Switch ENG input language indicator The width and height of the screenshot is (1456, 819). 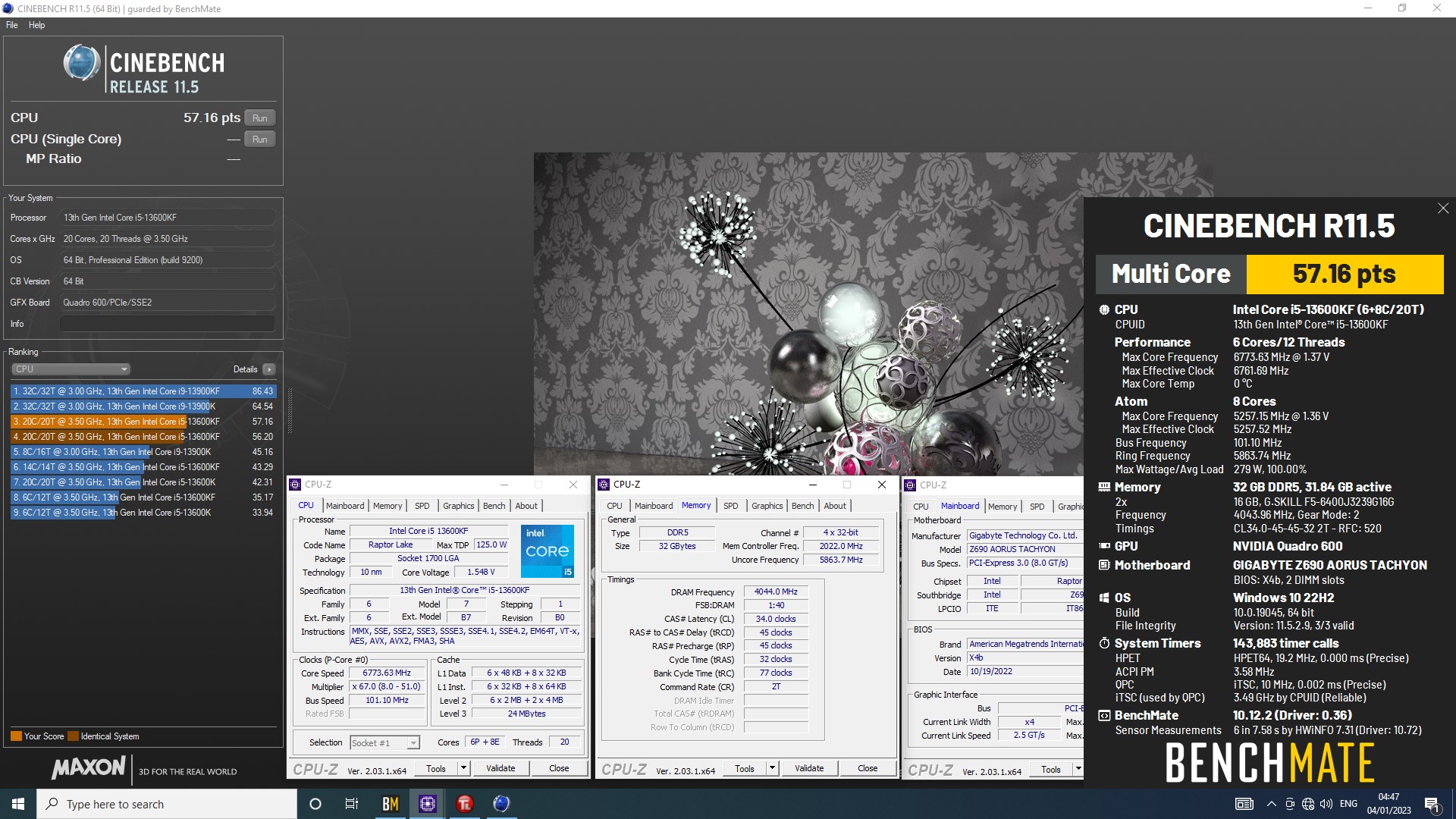pyautogui.click(x=1349, y=804)
